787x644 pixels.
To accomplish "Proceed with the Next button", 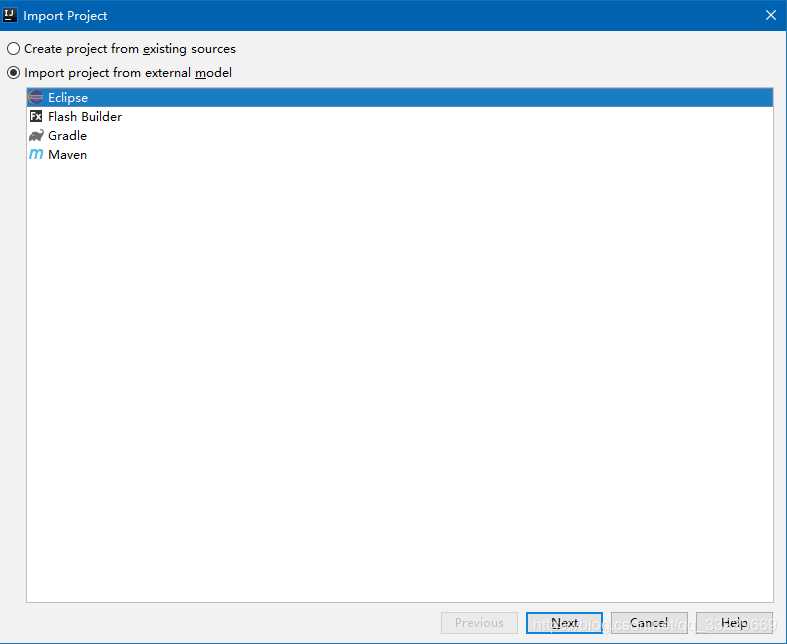I will (564, 623).
